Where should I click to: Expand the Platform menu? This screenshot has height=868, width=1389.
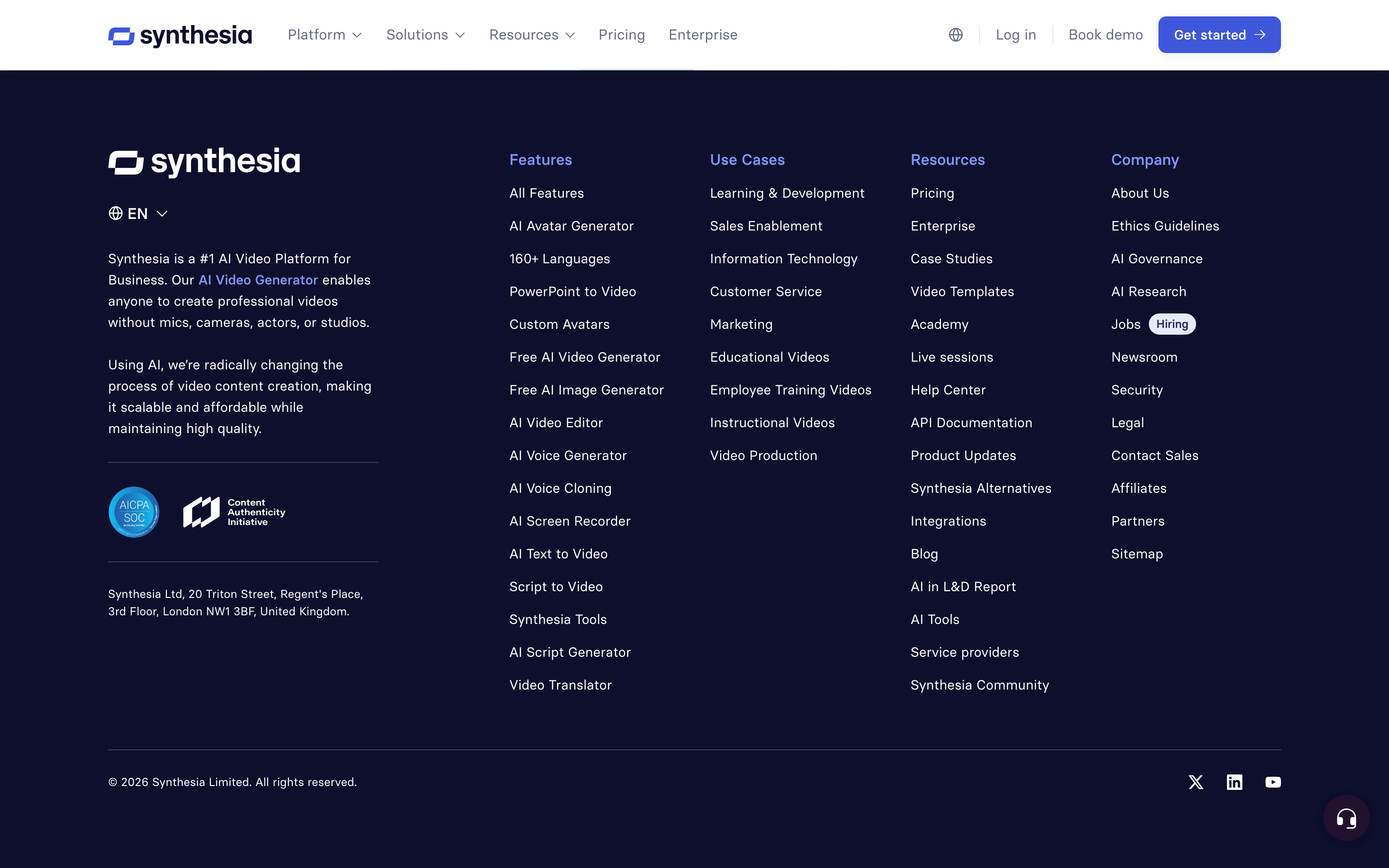click(325, 34)
